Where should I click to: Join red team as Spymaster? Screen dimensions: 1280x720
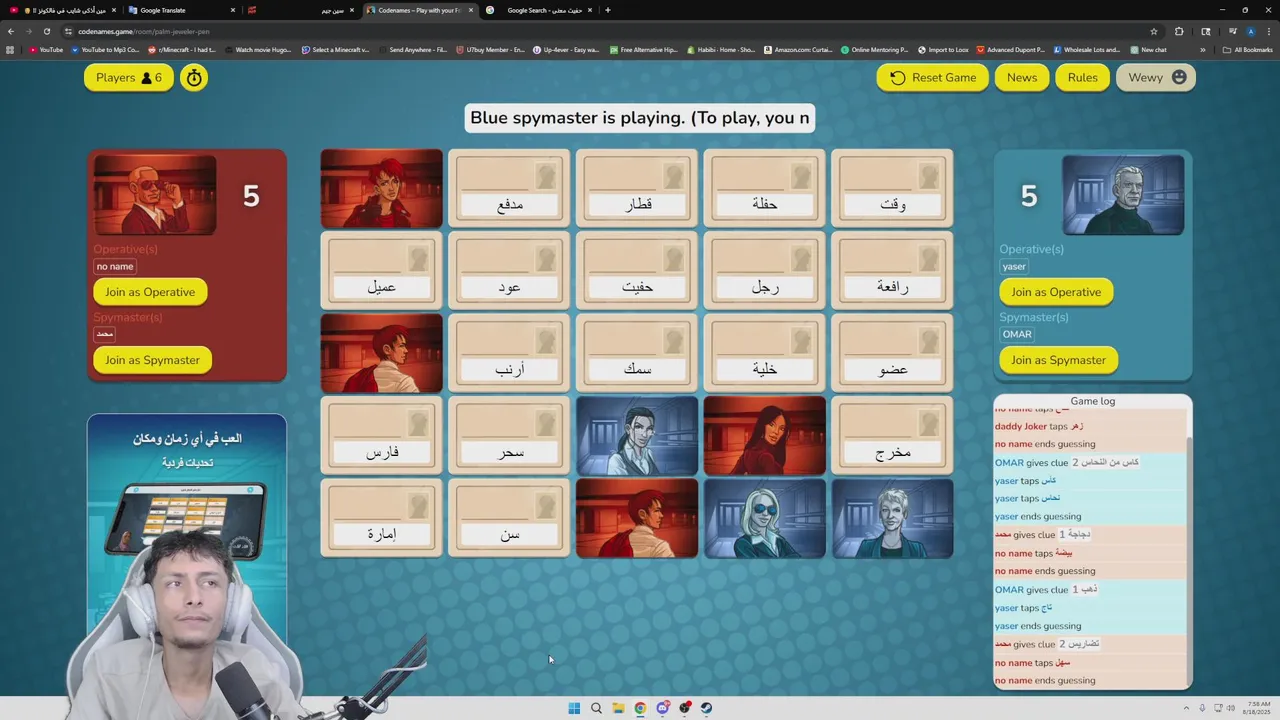pos(152,360)
